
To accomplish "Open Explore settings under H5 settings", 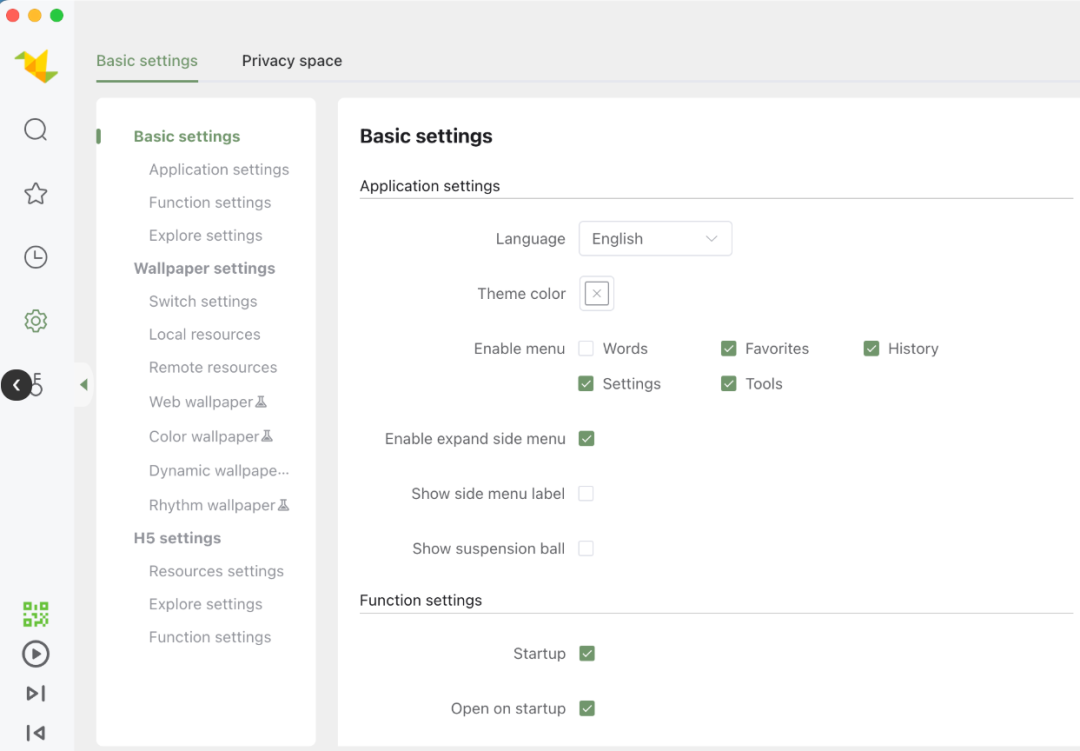I will 205,604.
